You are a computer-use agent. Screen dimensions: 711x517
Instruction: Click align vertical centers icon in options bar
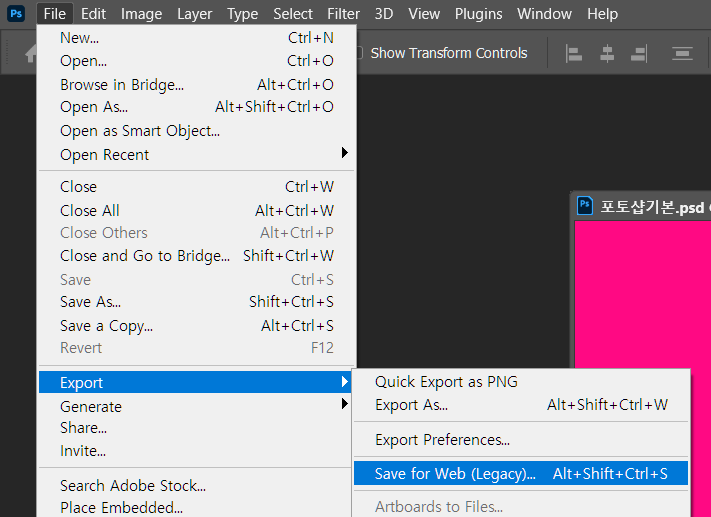click(682, 54)
